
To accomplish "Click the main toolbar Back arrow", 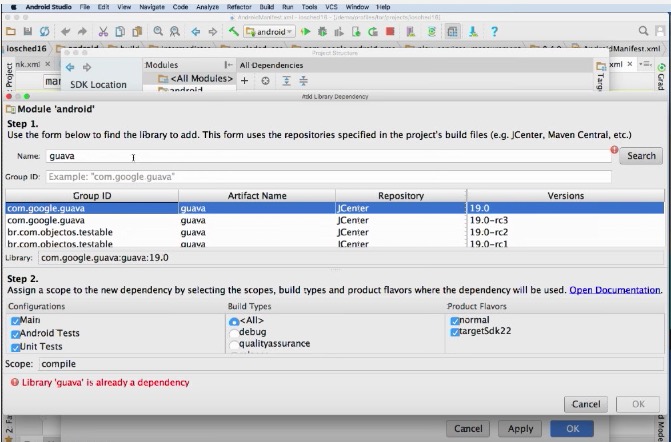I will click(x=196, y=32).
